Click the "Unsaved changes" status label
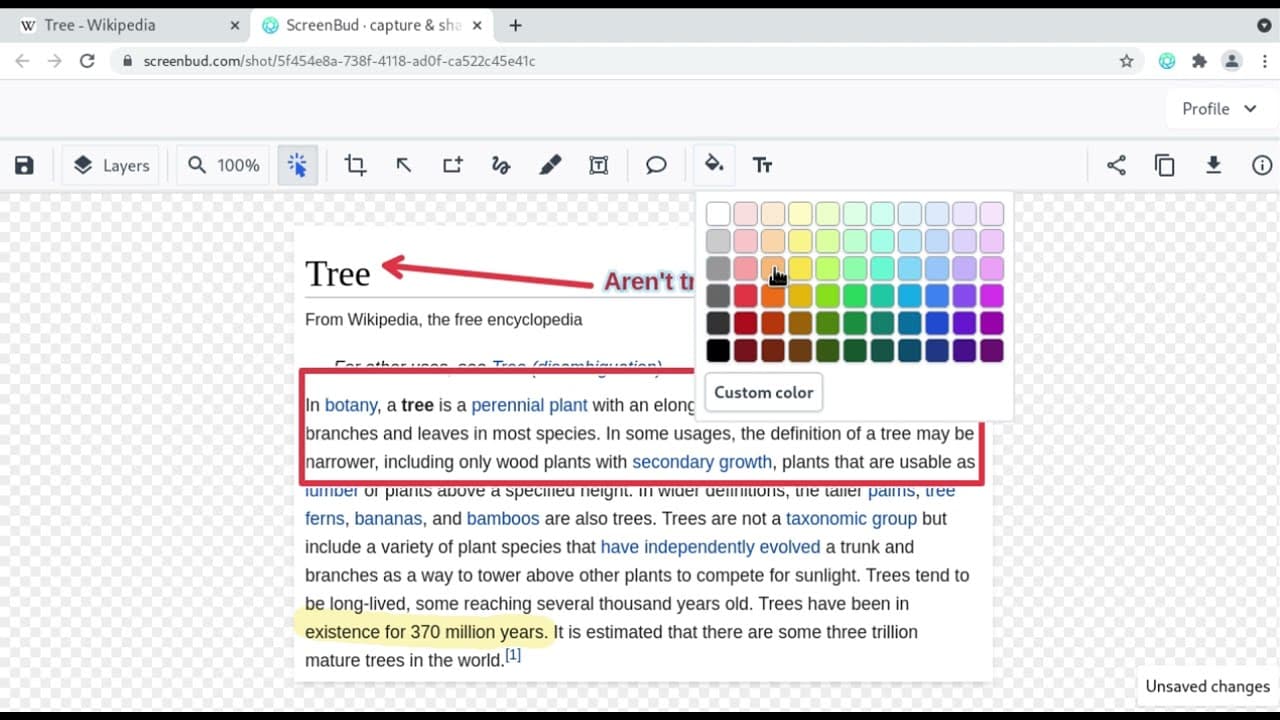 (x=1207, y=686)
